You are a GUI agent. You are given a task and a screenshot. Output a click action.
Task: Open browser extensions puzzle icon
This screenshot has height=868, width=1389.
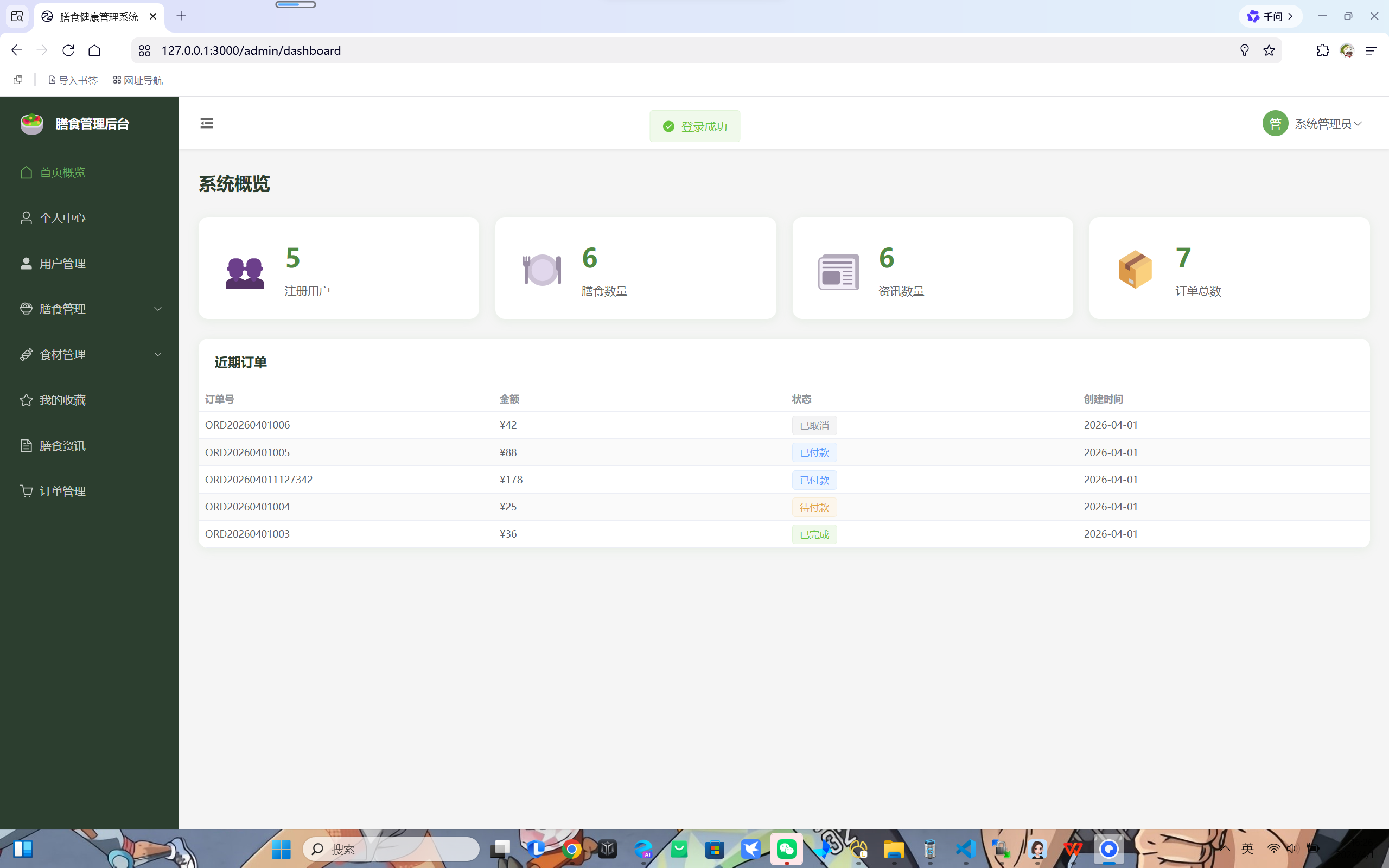tap(1322, 50)
